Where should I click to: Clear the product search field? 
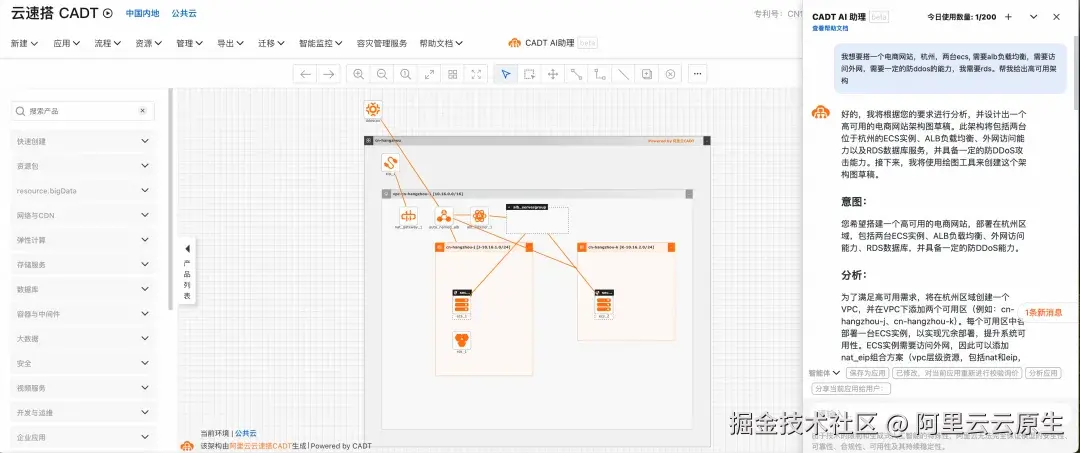point(143,111)
